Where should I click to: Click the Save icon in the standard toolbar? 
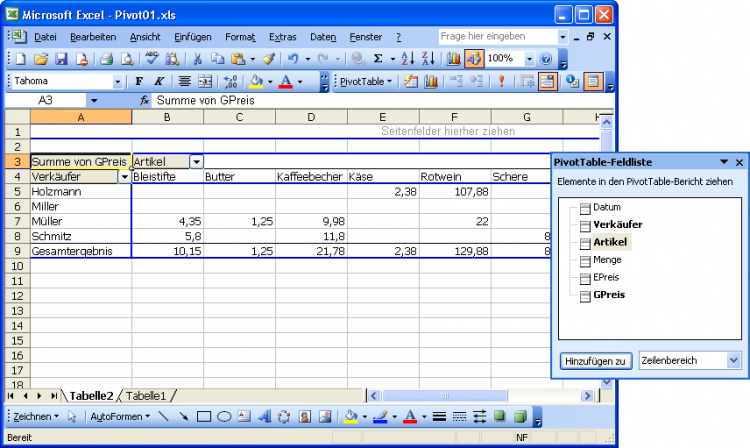point(61,59)
